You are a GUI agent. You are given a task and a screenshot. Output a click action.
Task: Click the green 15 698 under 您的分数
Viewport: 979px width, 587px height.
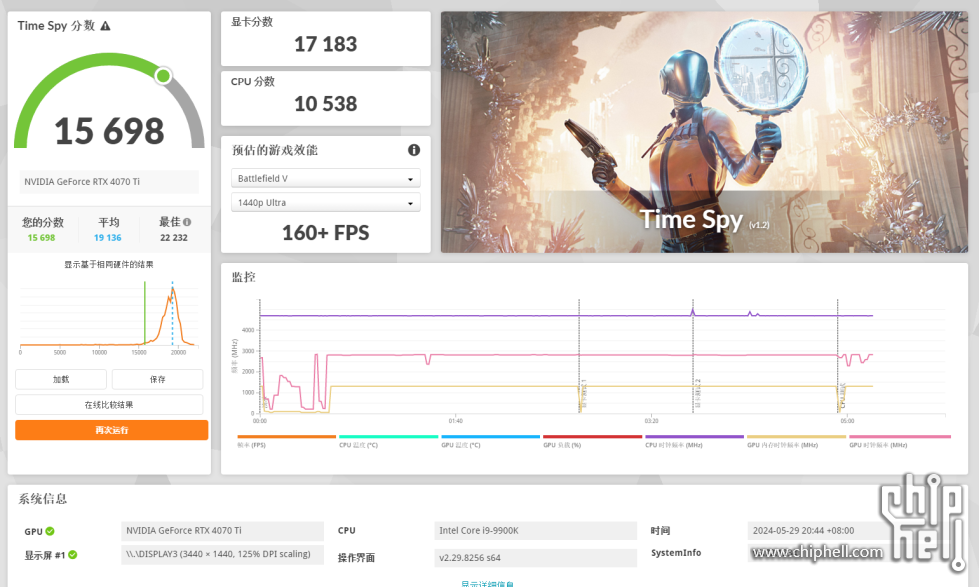click(x=41, y=238)
